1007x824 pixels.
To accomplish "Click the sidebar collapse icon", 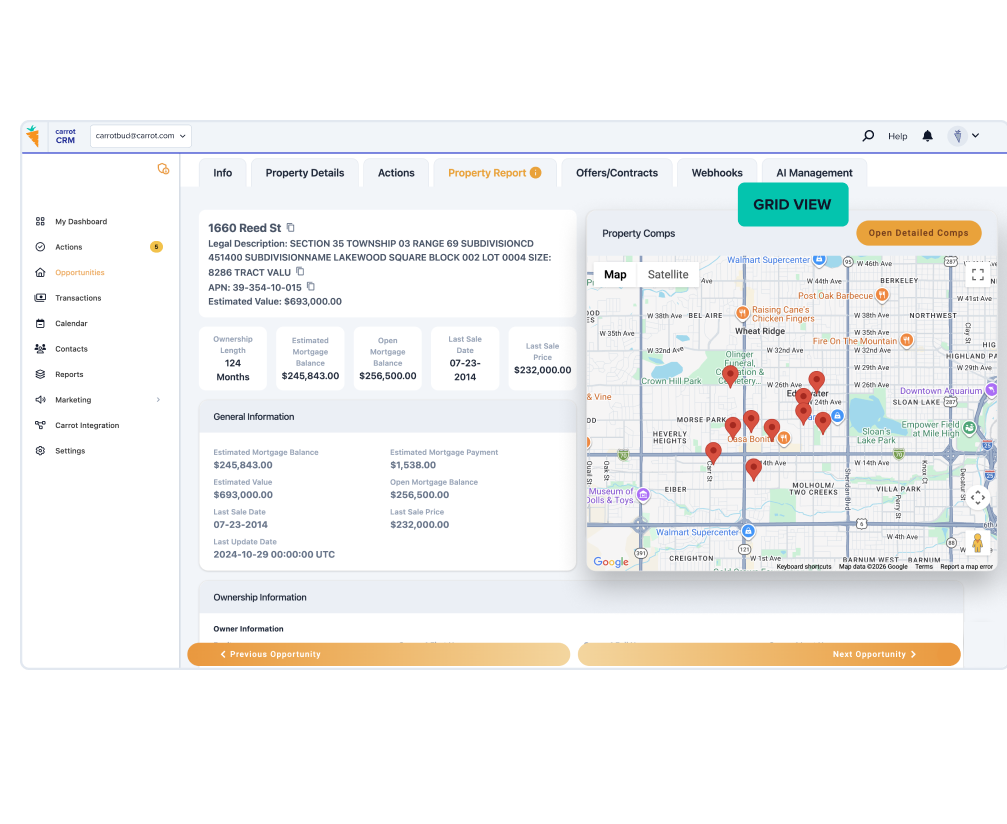I will coord(163,169).
